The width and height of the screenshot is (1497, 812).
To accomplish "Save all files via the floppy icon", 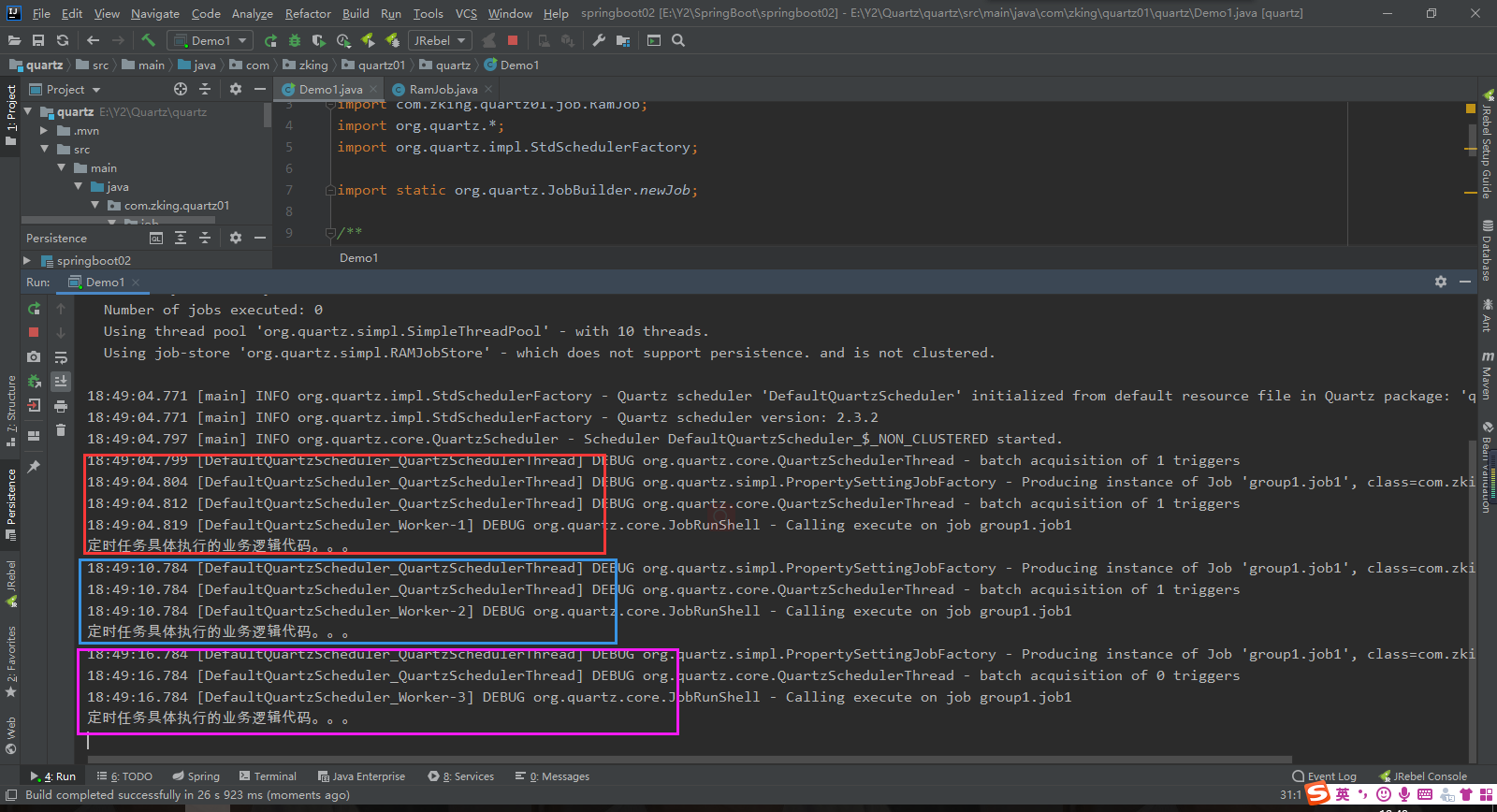I will (38, 40).
